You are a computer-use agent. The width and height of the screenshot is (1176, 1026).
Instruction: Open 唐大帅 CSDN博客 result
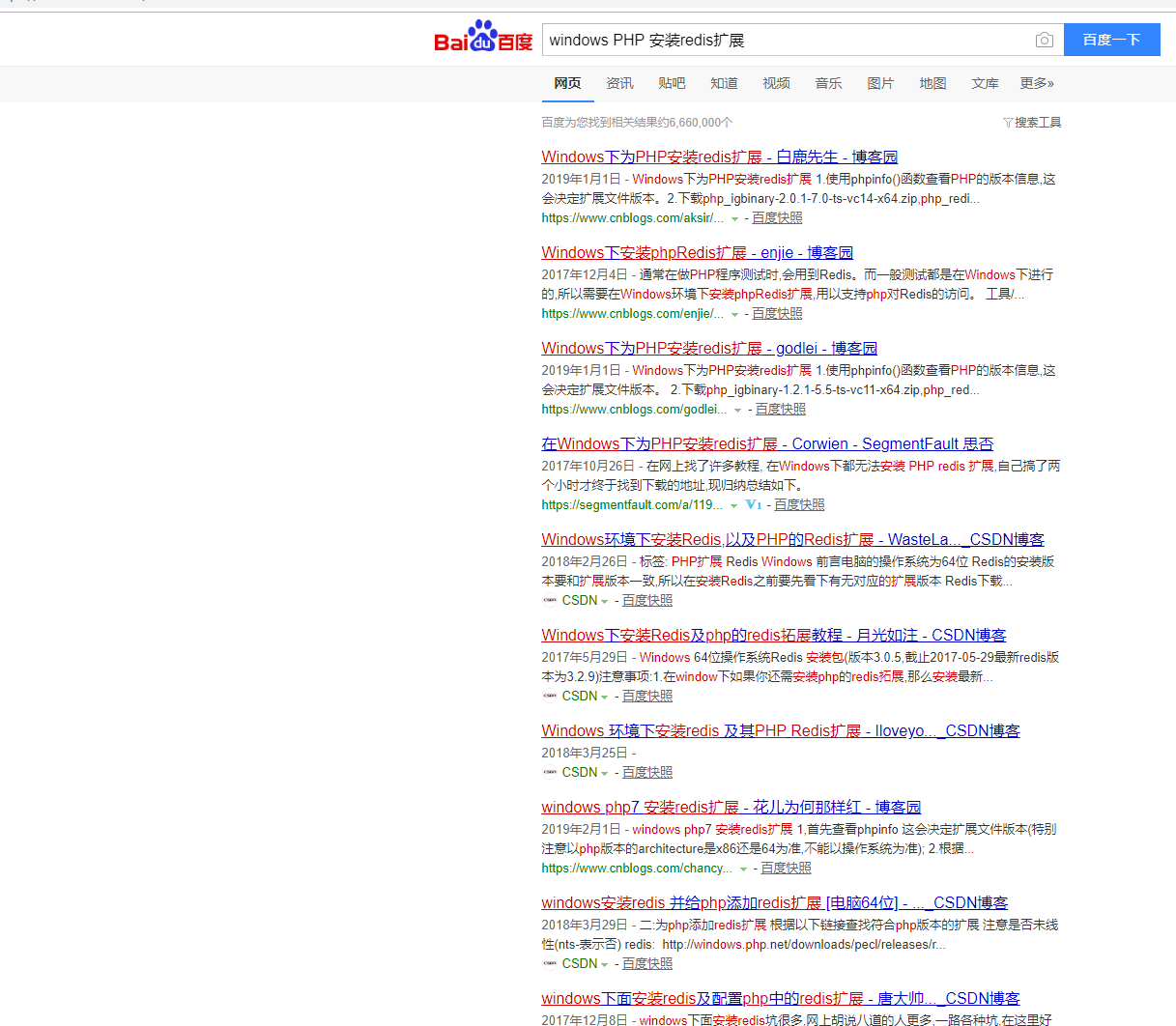[x=781, y=998]
